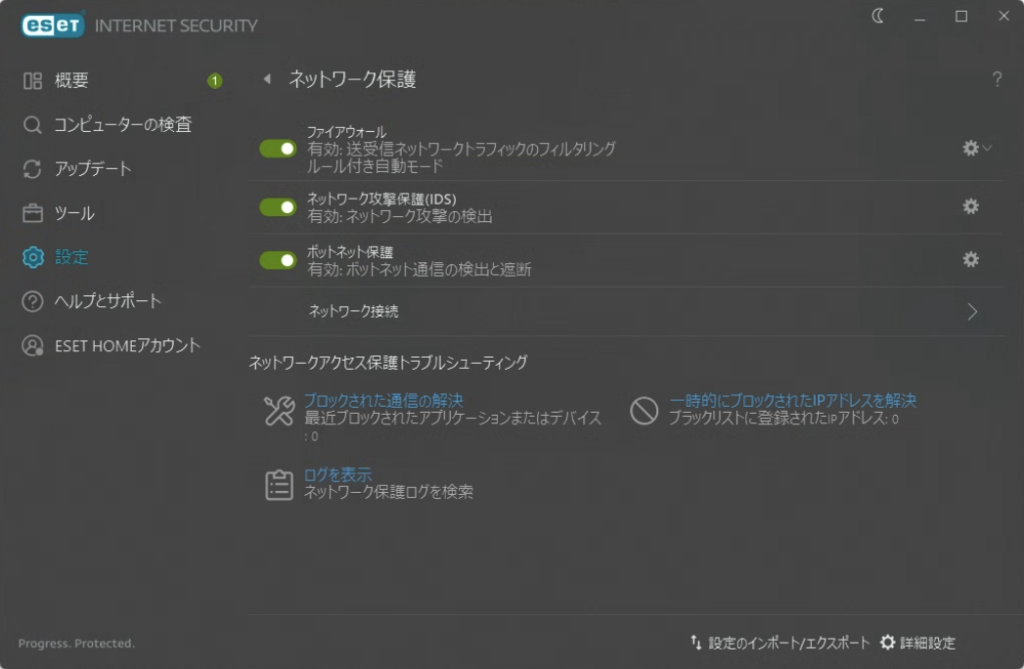
Task: Open 詳細設定 at the bottom right
Action: pos(918,643)
